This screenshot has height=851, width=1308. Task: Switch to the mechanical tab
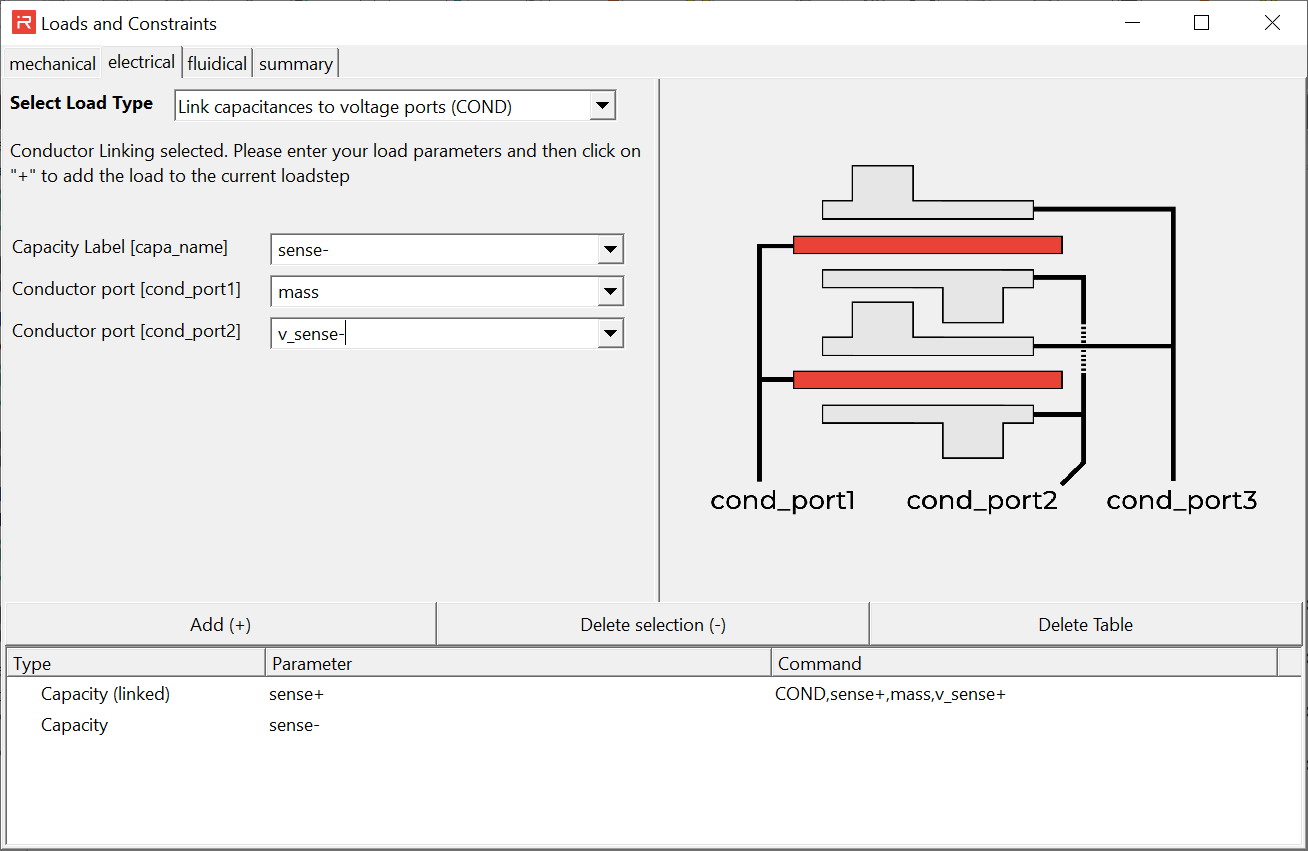pos(52,64)
